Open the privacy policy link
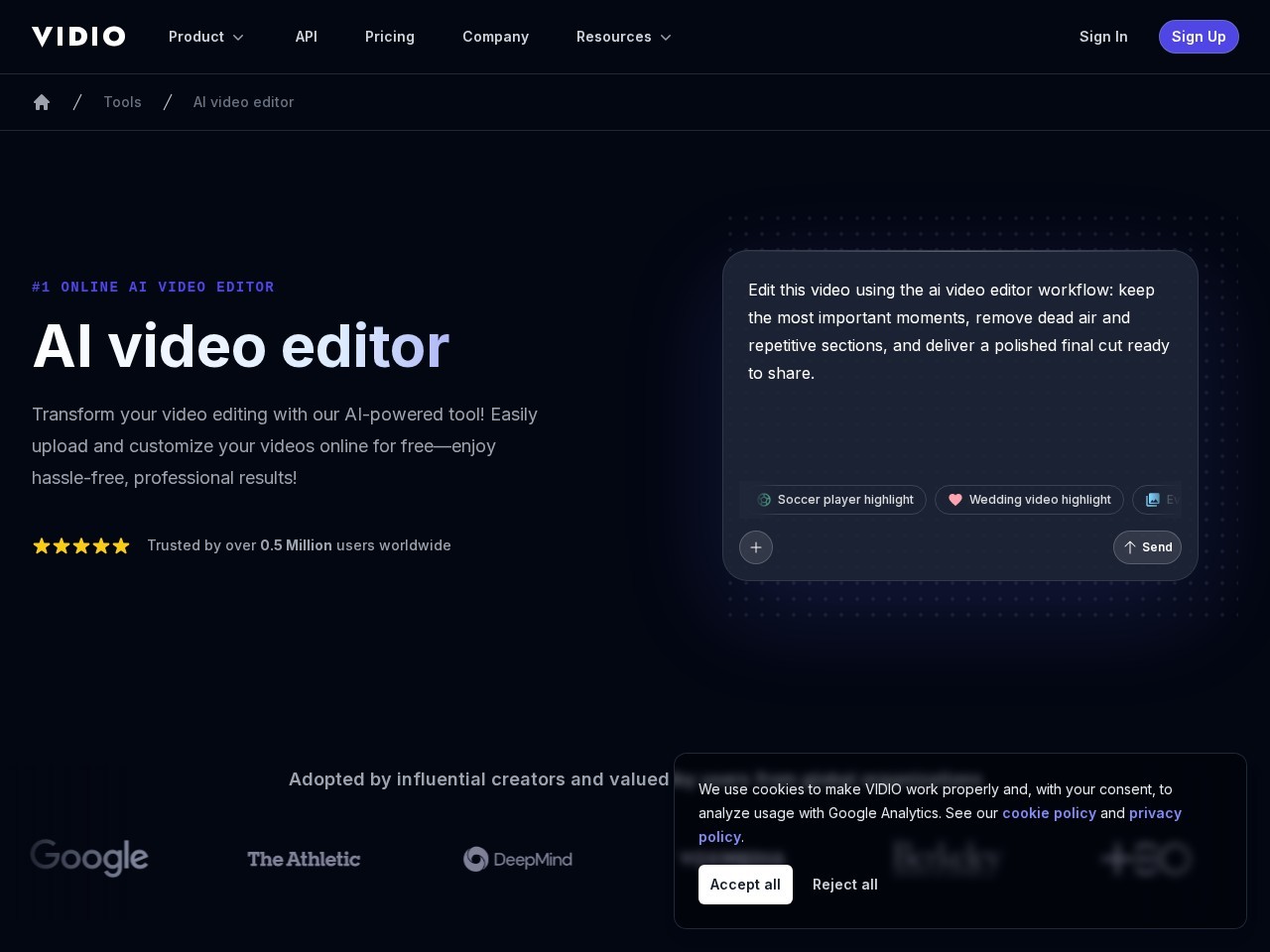The width and height of the screenshot is (1270, 952). (x=1155, y=813)
